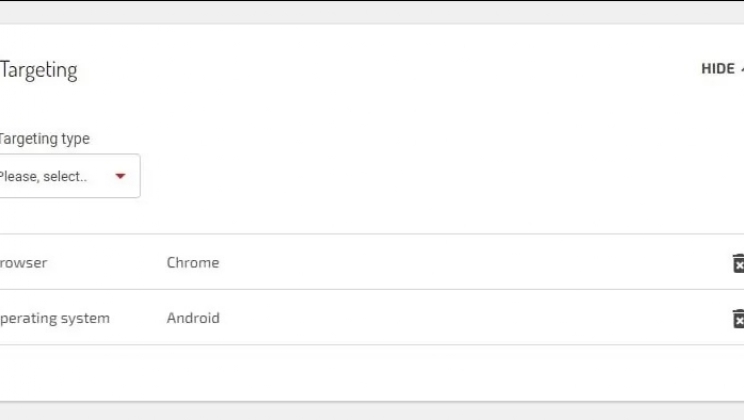
Task: Delete the Chrome browser targeting rule
Action: pos(738,263)
